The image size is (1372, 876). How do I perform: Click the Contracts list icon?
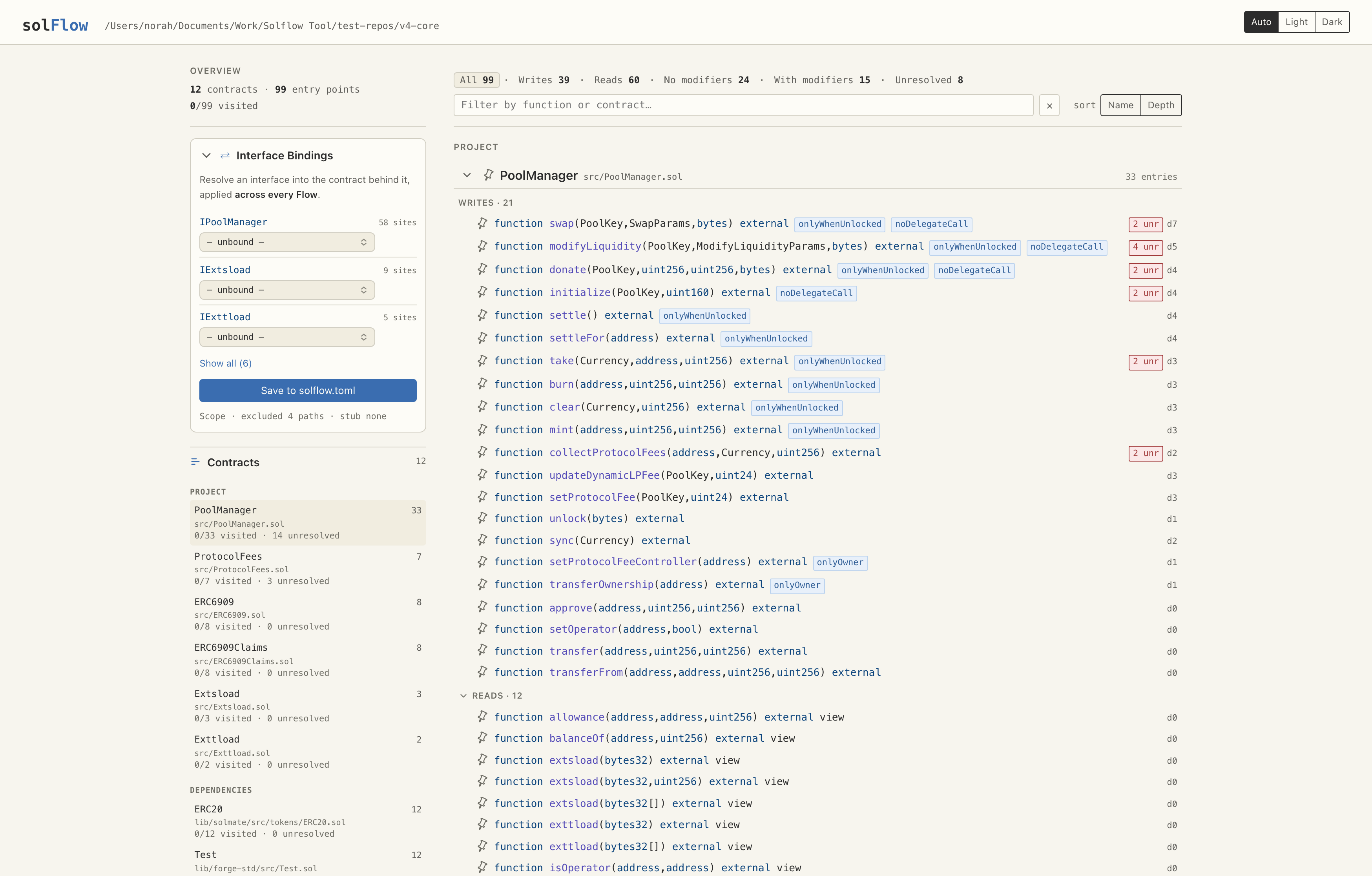click(195, 462)
